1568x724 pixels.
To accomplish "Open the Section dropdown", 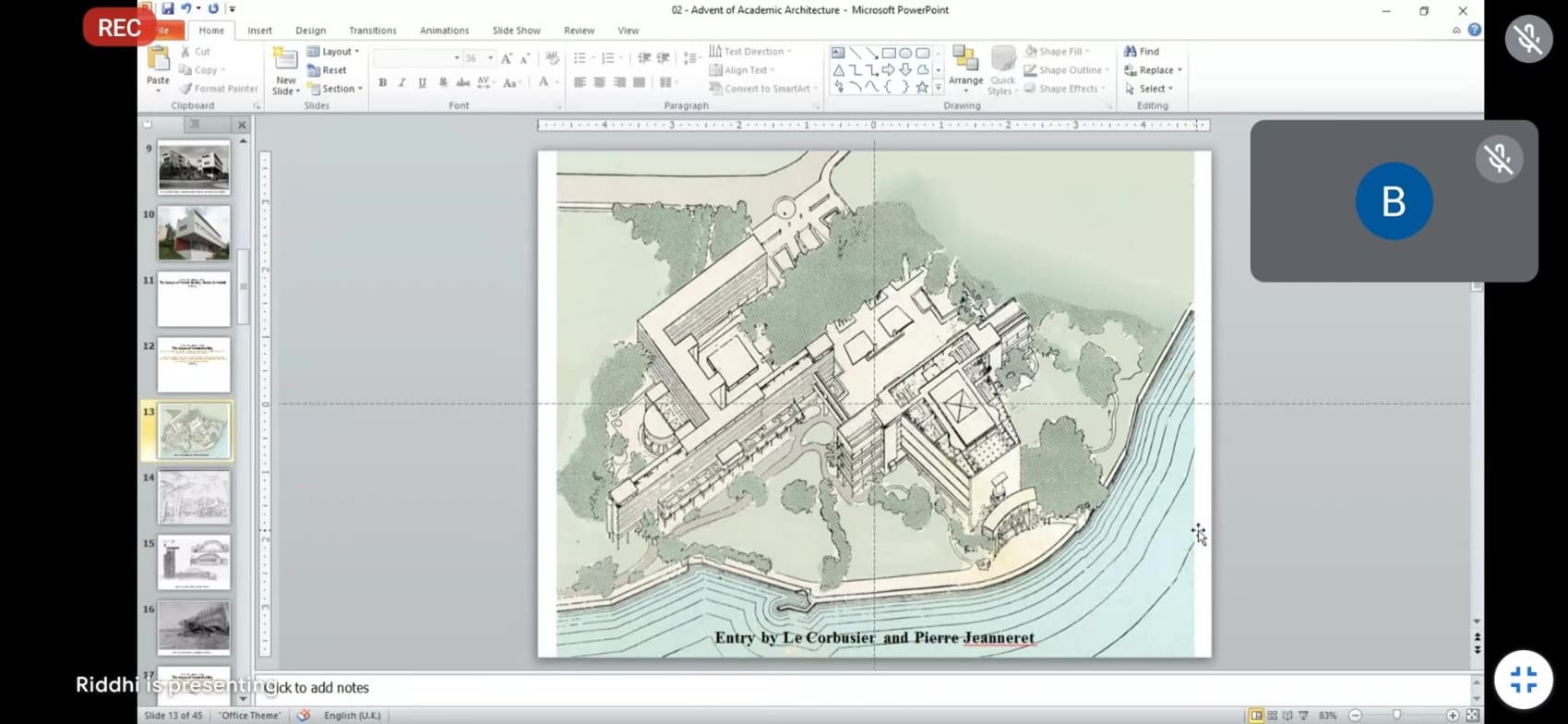I will pos(335,89).
